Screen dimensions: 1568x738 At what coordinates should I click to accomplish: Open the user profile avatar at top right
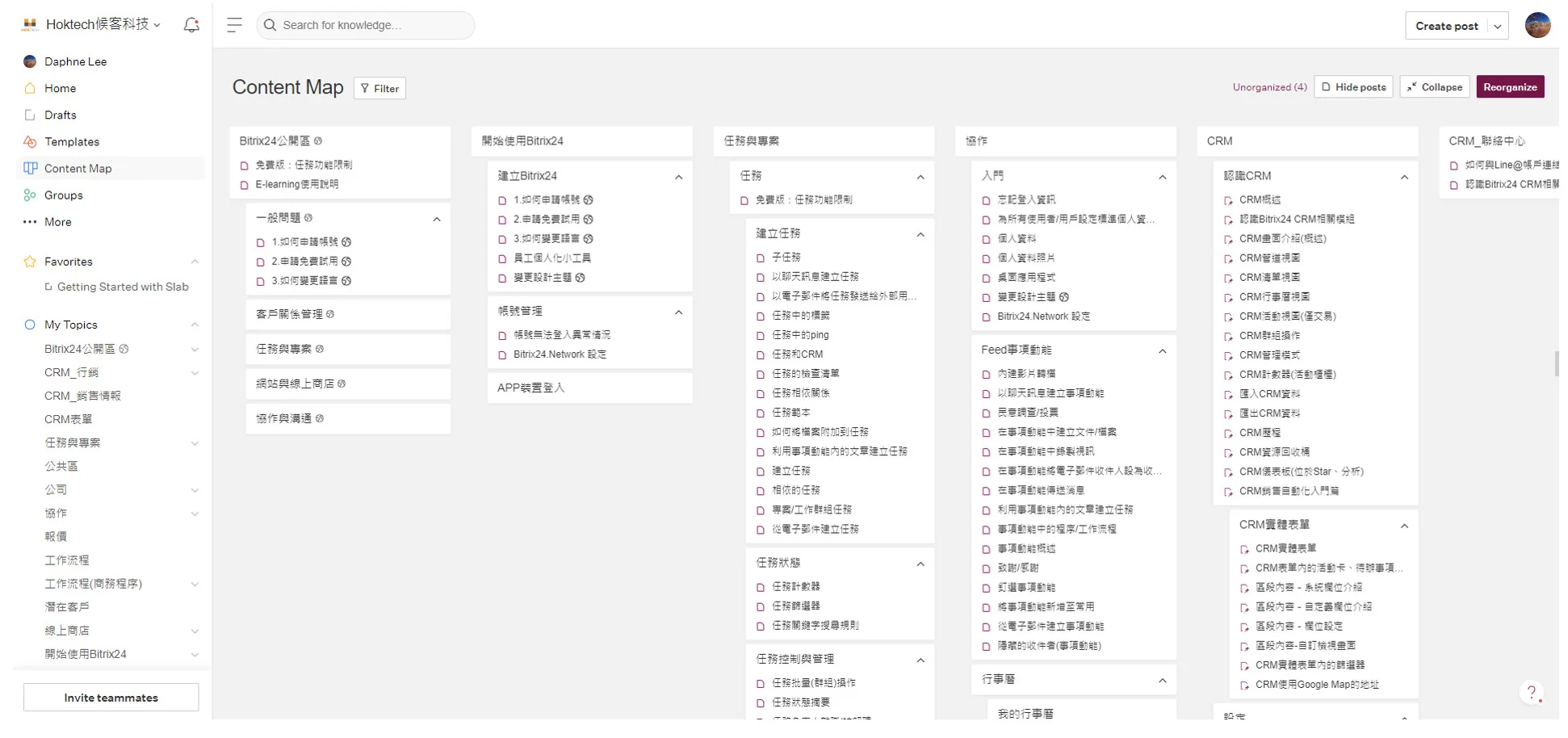tap(1537, 25)
